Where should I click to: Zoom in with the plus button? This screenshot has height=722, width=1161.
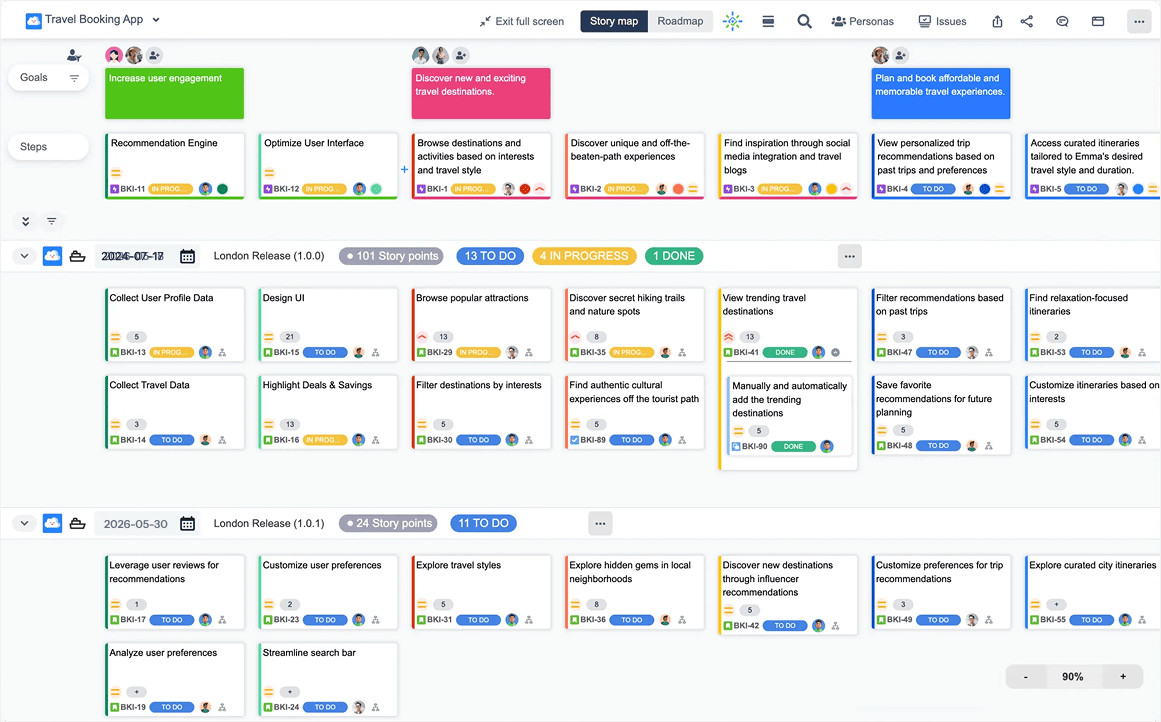(x=1122, y=677)
